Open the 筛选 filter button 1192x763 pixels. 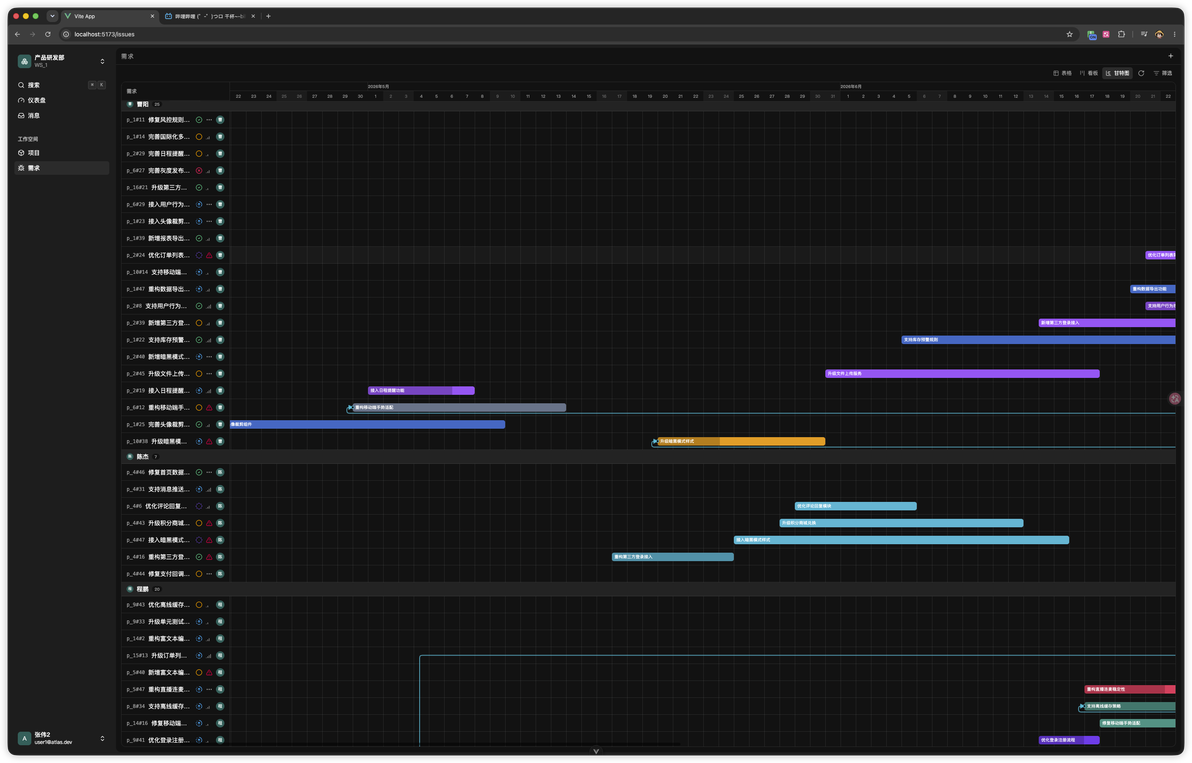point(1163,73)
